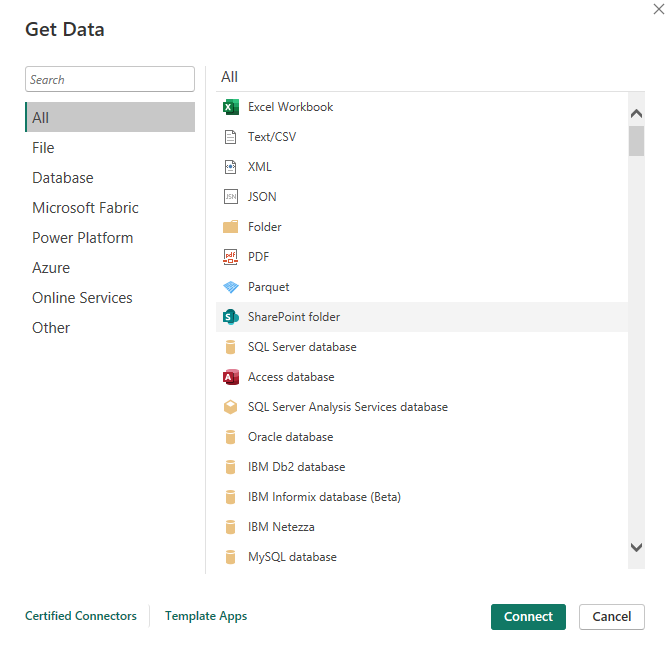Select IBM Netezza label

[281, 527]
